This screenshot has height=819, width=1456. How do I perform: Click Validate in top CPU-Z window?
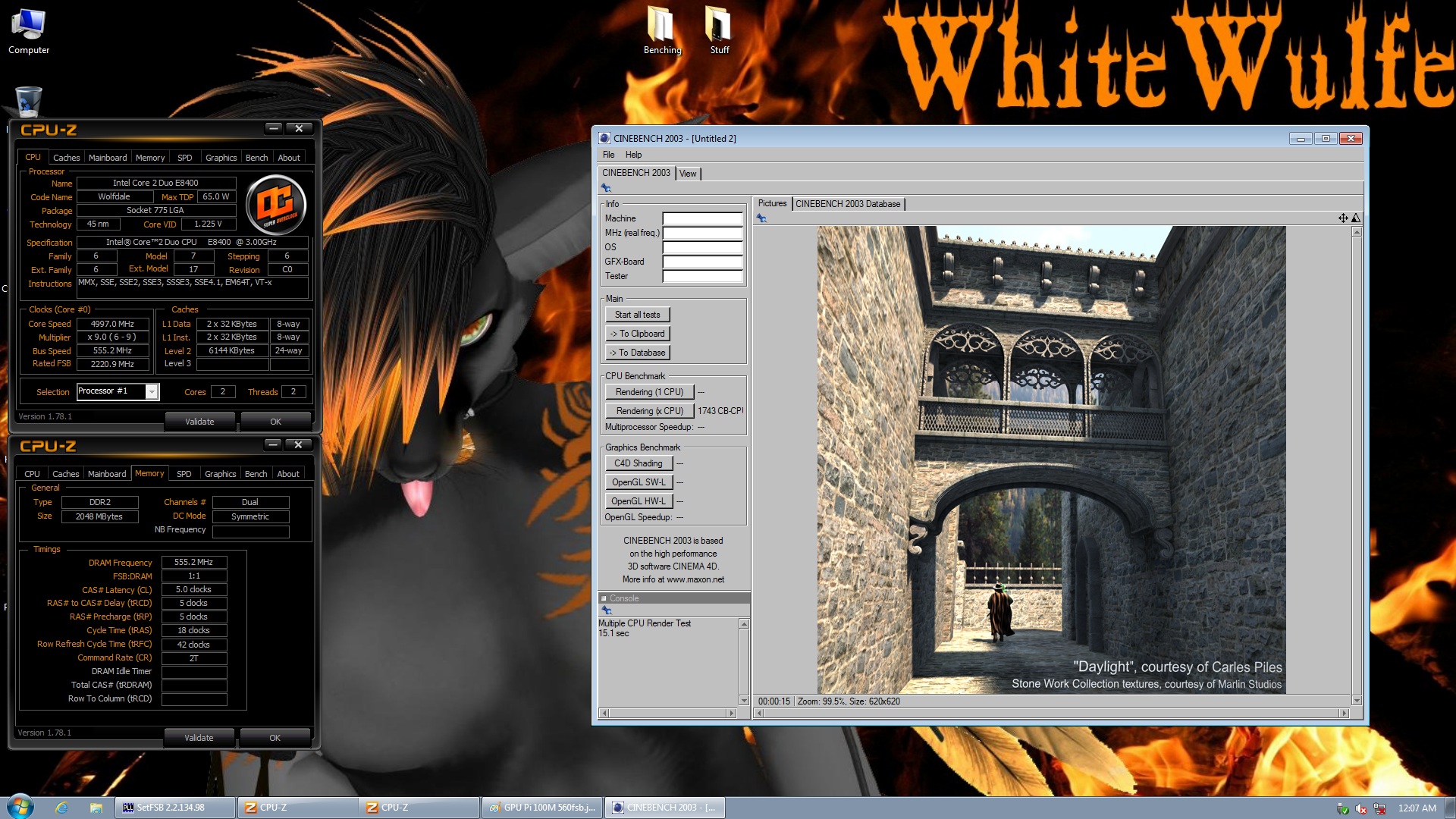[x=199, y=422]
